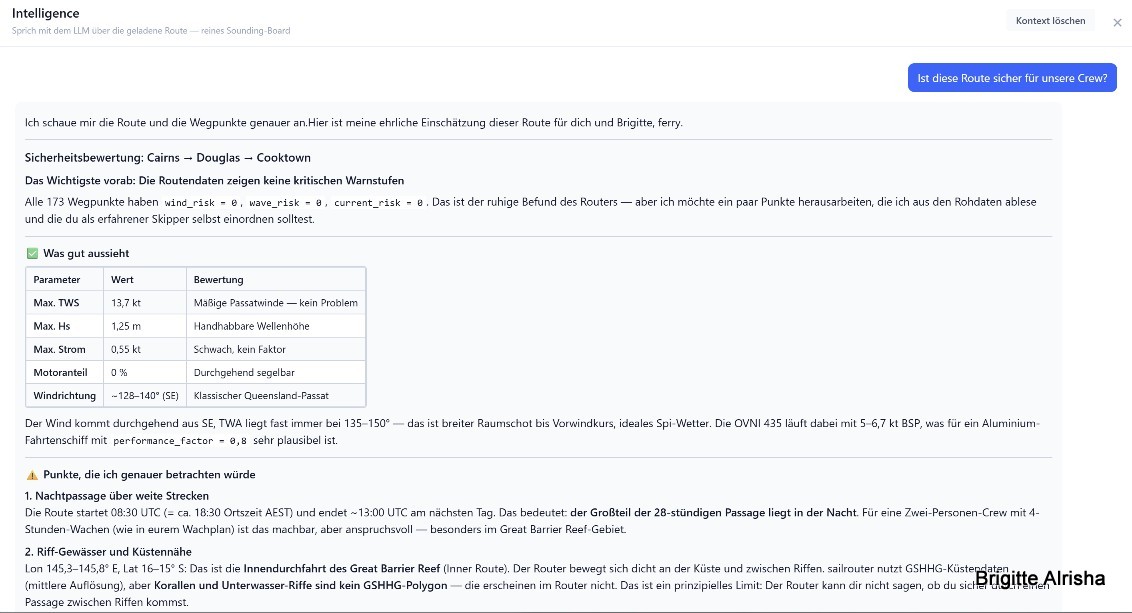Click the Intelligence panel title

click(45, 13)
